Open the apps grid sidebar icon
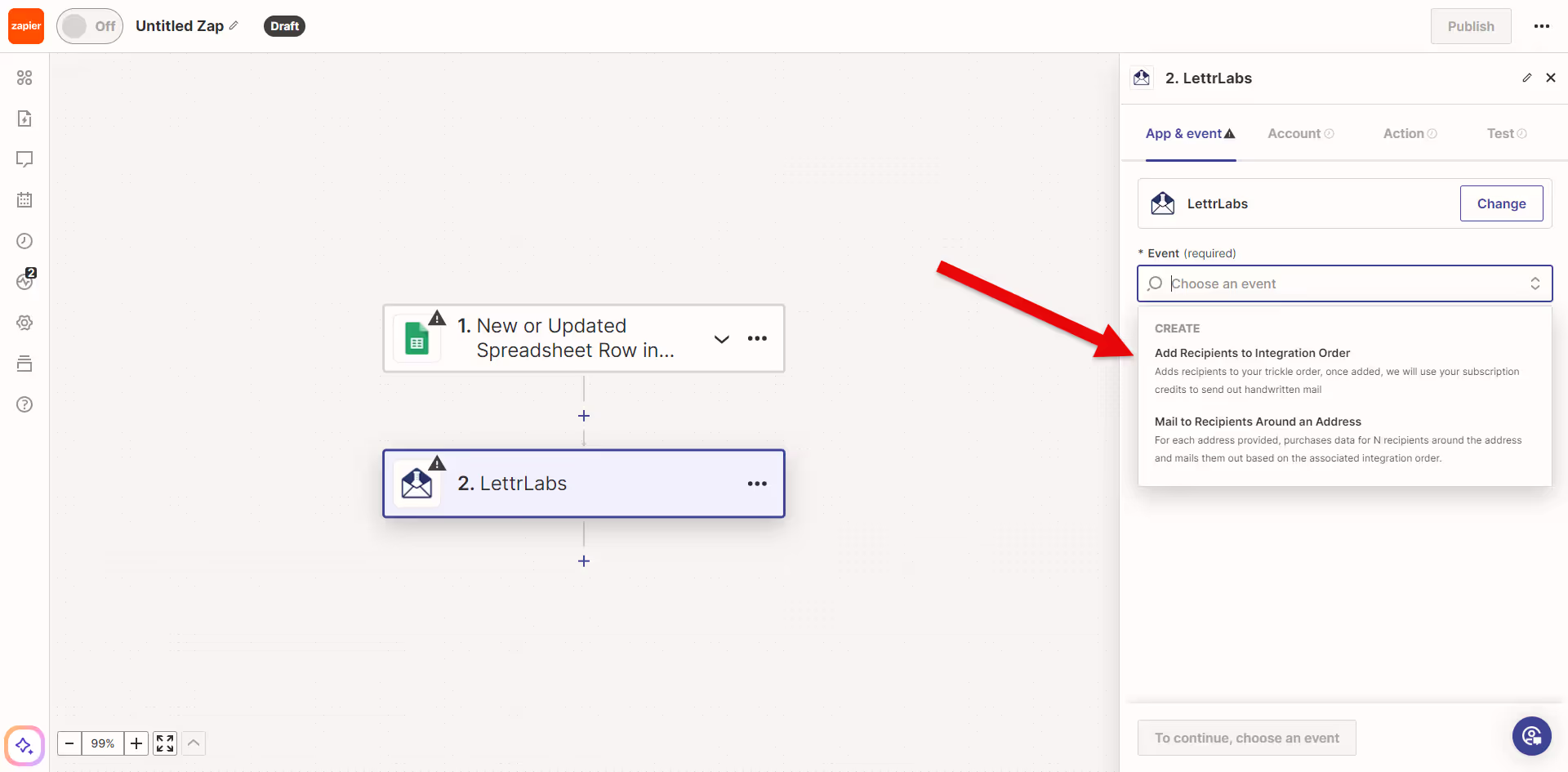 (24, 78)
